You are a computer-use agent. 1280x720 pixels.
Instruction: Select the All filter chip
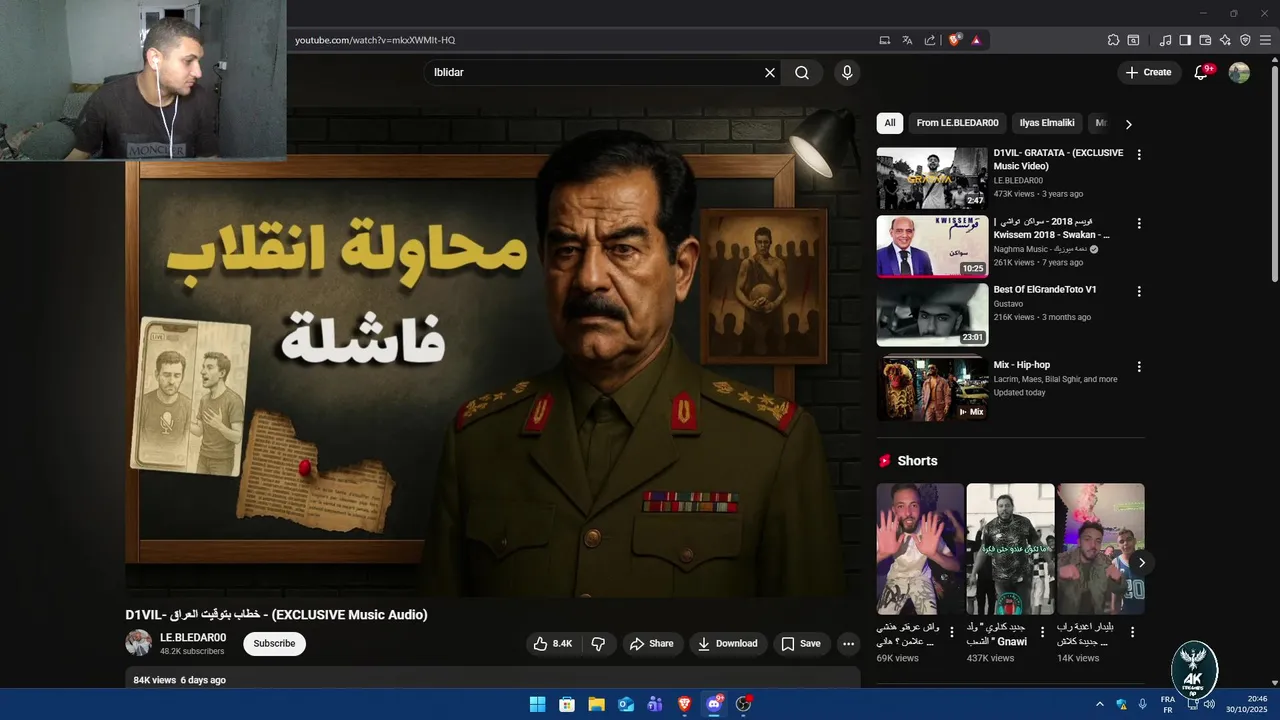tap(889, 123)
